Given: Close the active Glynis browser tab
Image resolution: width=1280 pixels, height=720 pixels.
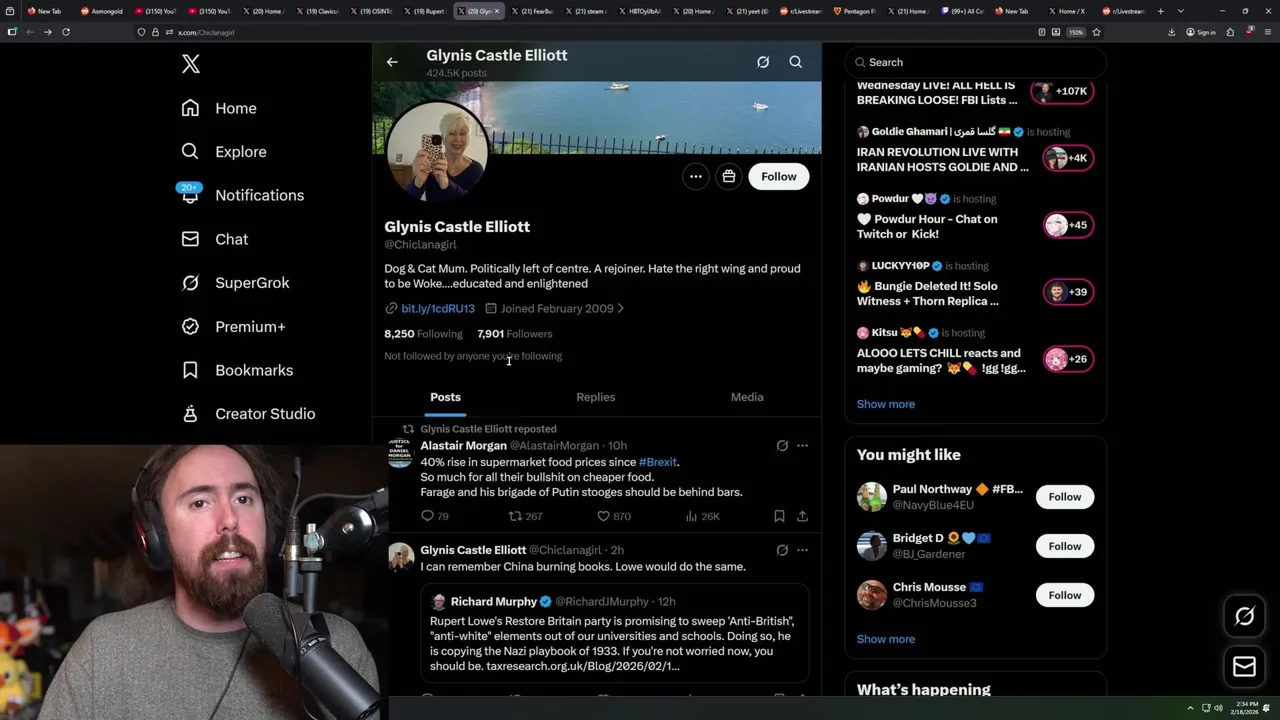Looking at the screenshot, I should click(497, 11).
